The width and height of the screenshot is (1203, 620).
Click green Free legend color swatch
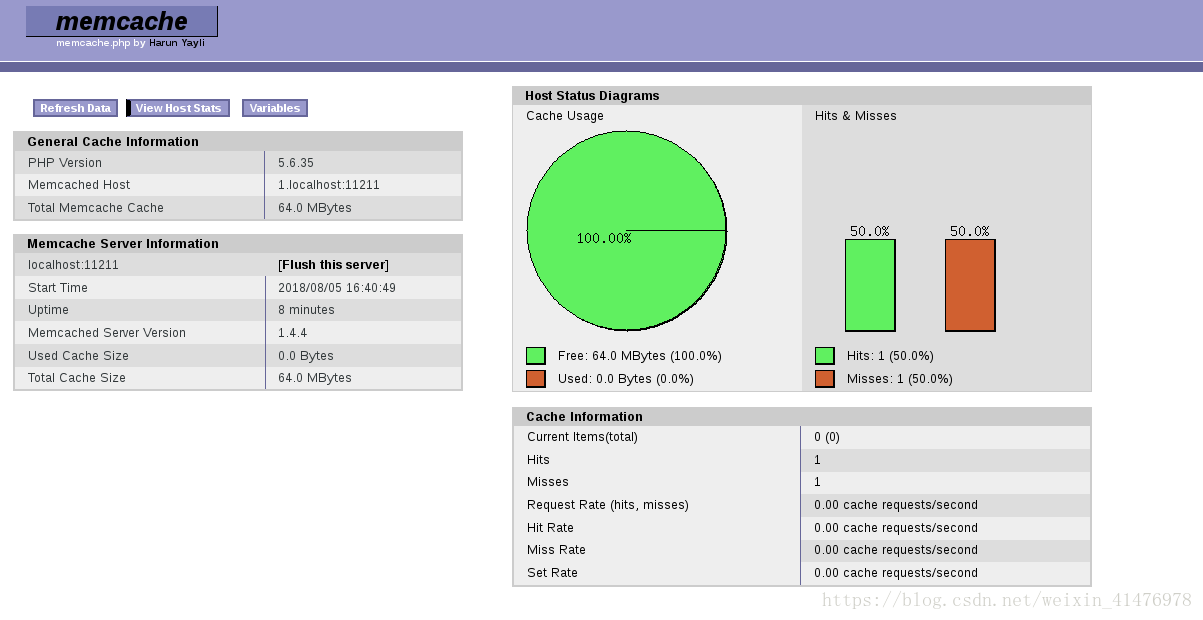pyautogui.click(x=536, y=356)
